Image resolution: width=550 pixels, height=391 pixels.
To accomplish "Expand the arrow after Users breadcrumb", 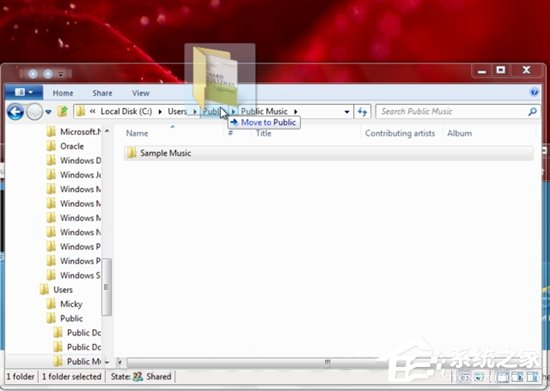I will pos(195,112).
